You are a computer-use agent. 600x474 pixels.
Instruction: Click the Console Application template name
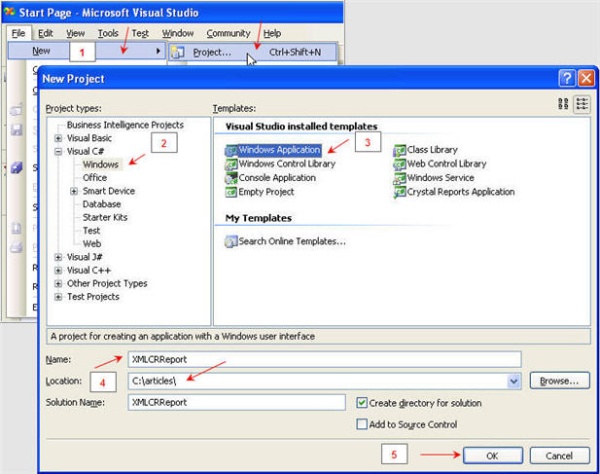coord(277,178)
